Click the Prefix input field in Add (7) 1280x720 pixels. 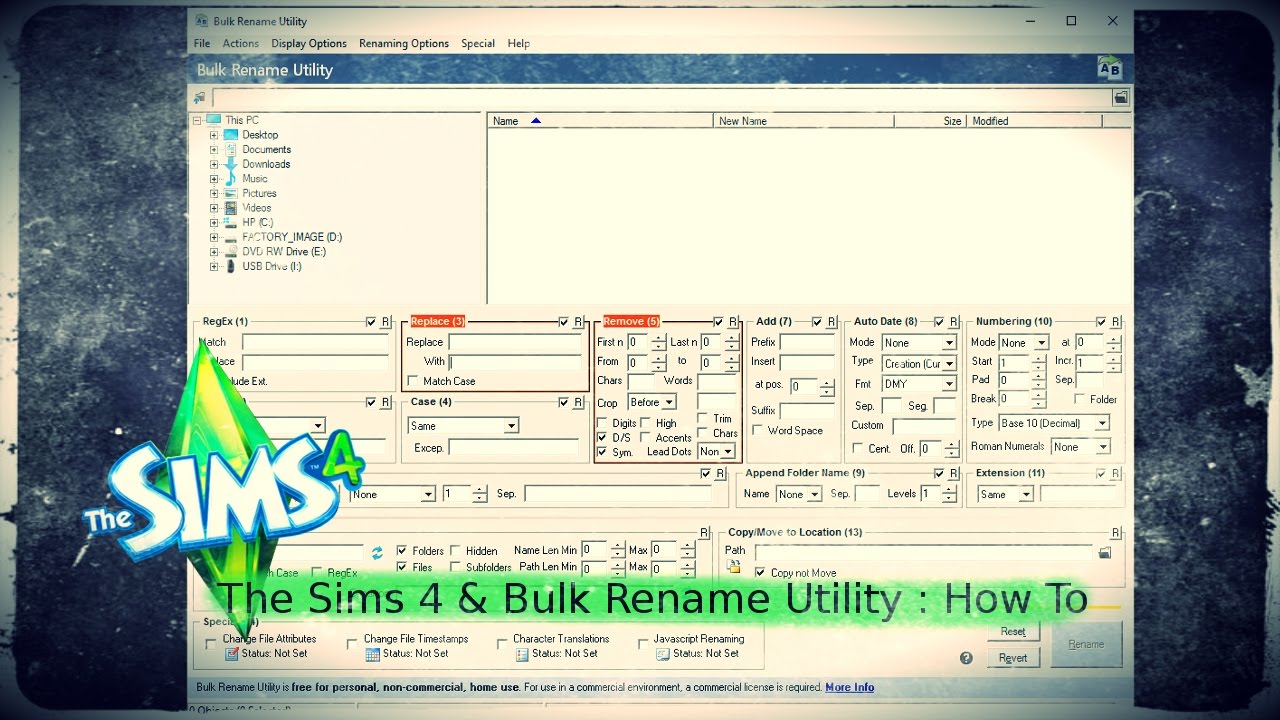click(807, 342)
